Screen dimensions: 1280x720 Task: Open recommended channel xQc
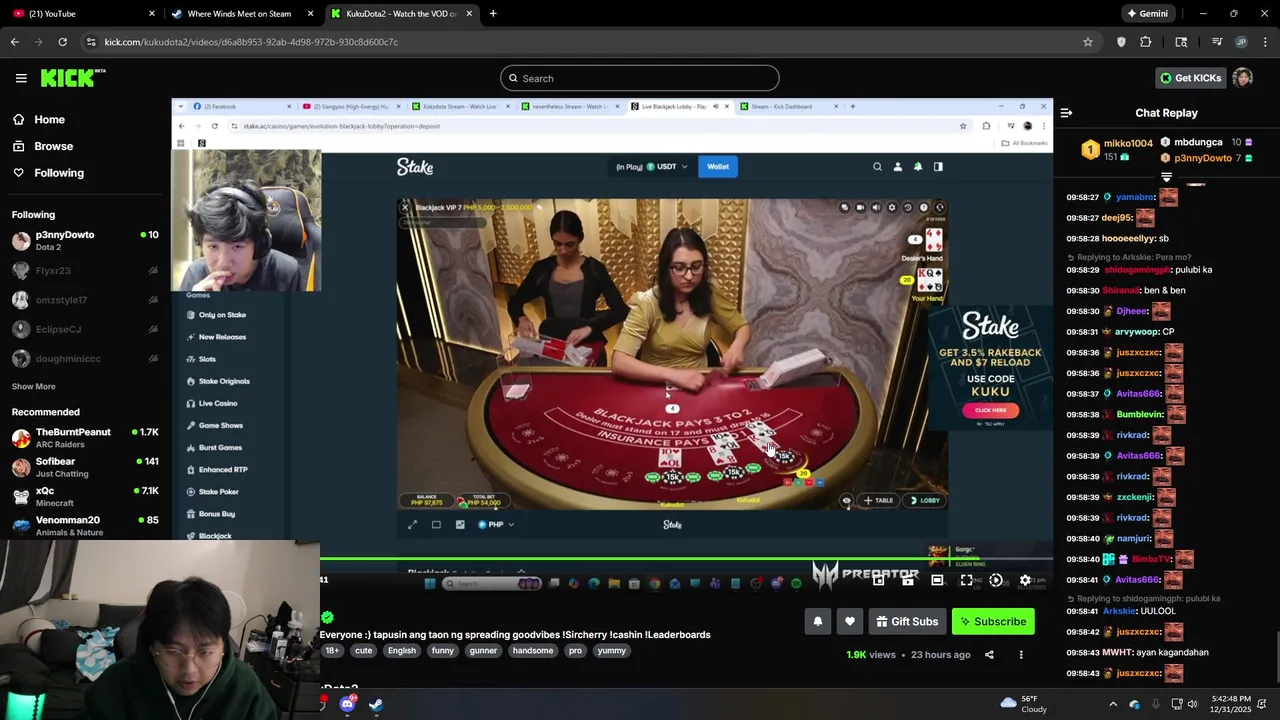pyautogui.click(x=84, y=497)
